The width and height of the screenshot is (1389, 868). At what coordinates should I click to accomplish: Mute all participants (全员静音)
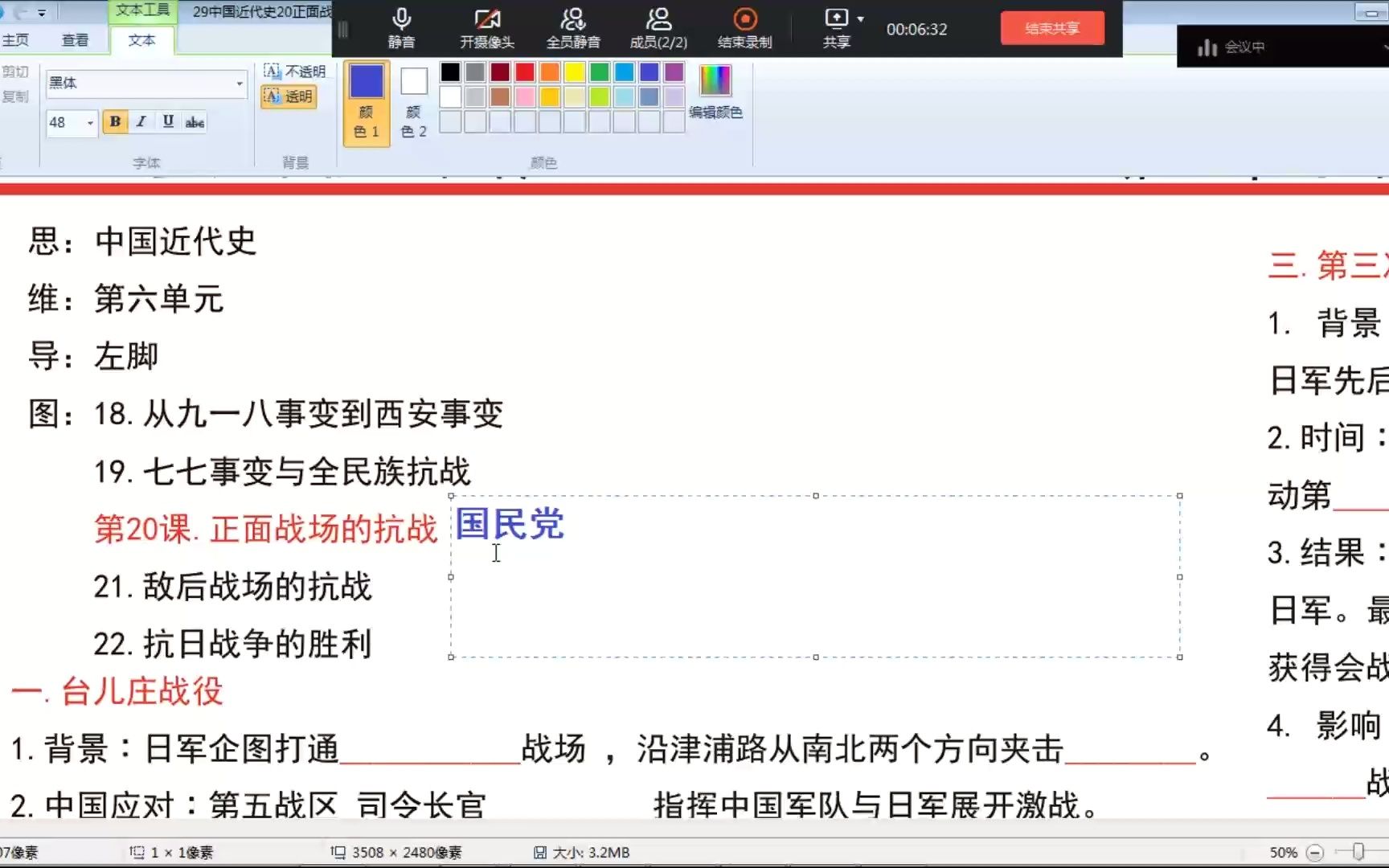[x=573, y=28]
